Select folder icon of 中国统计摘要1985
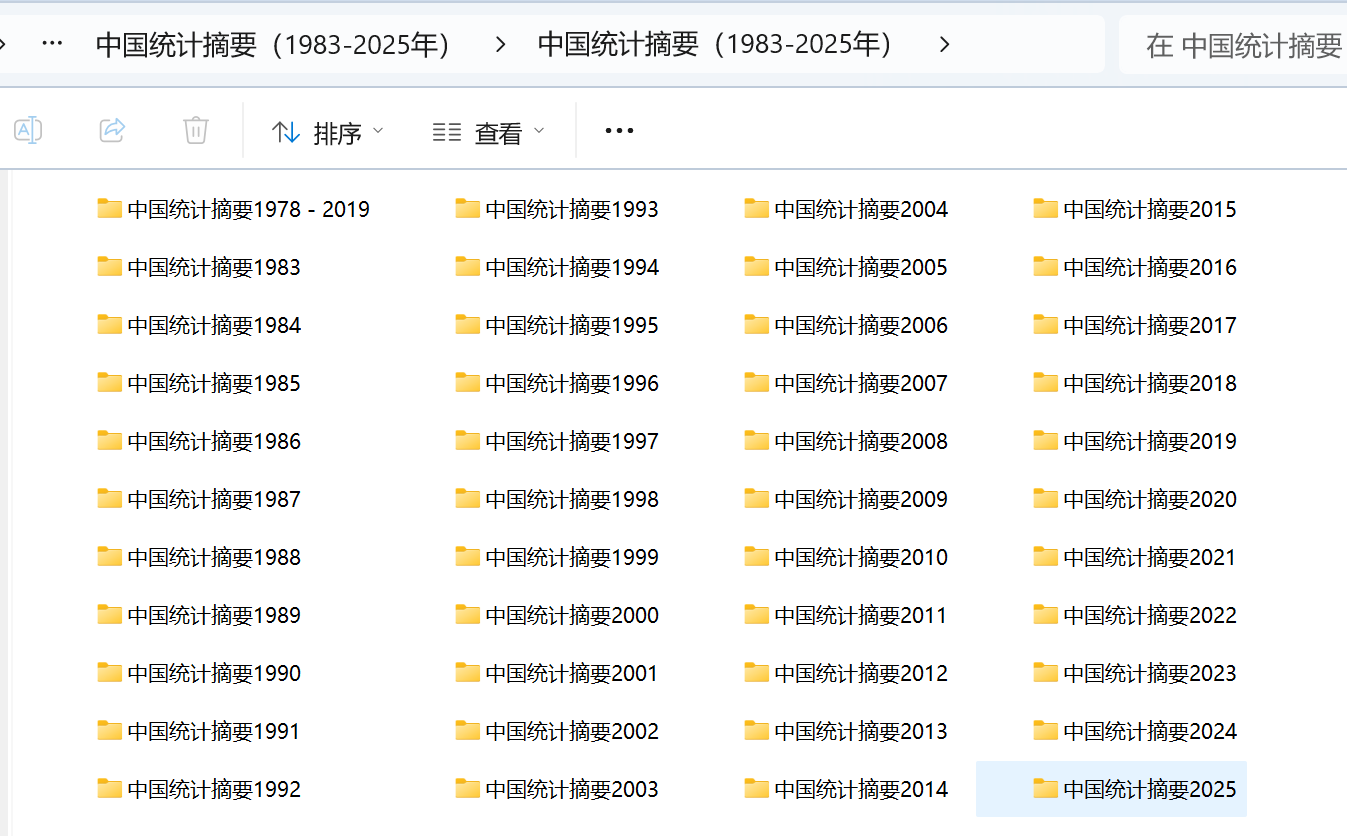Screen dimensions: 1347x836 tap(110, 382)
